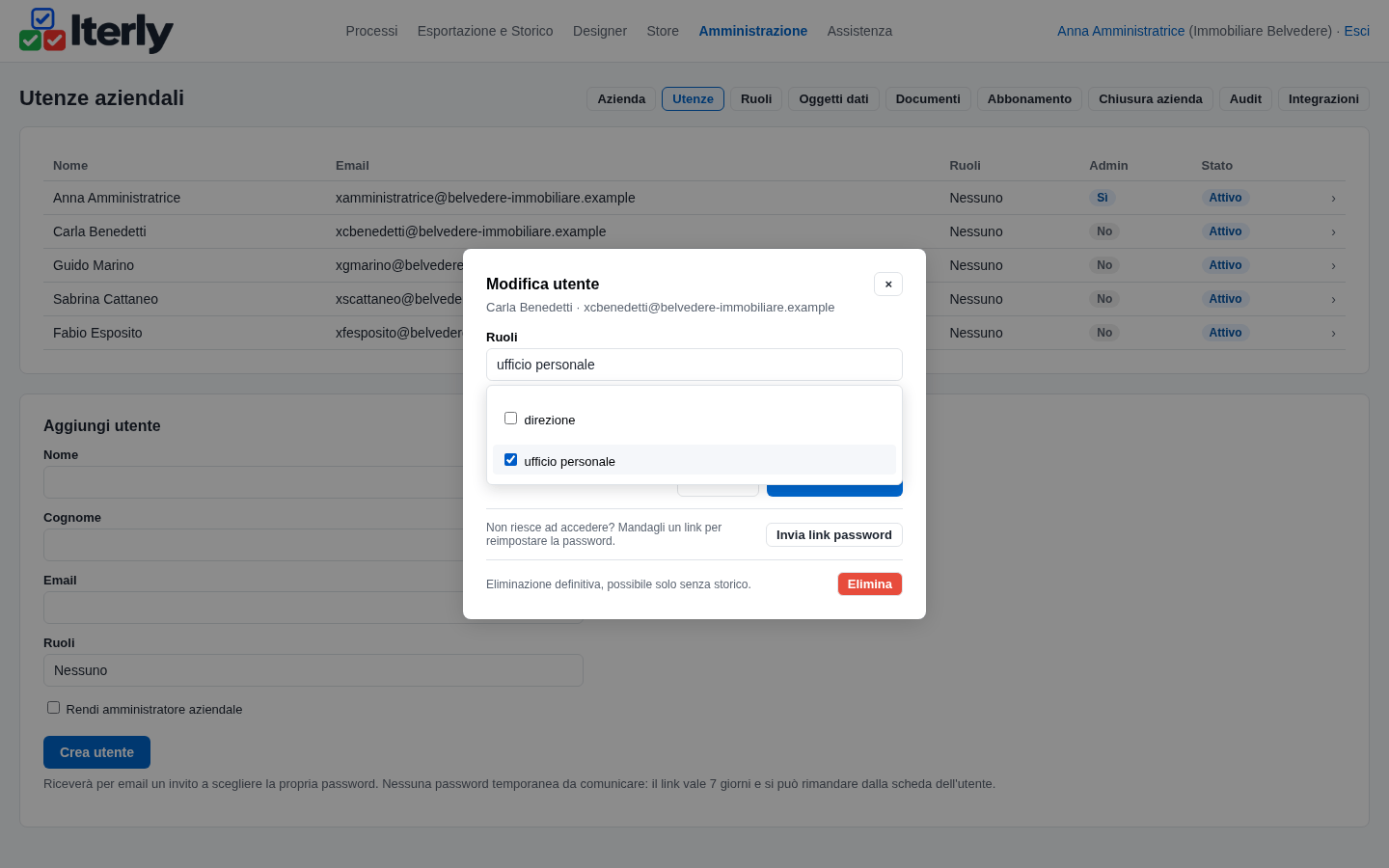Go to Designer menu

tap(600, 31)
